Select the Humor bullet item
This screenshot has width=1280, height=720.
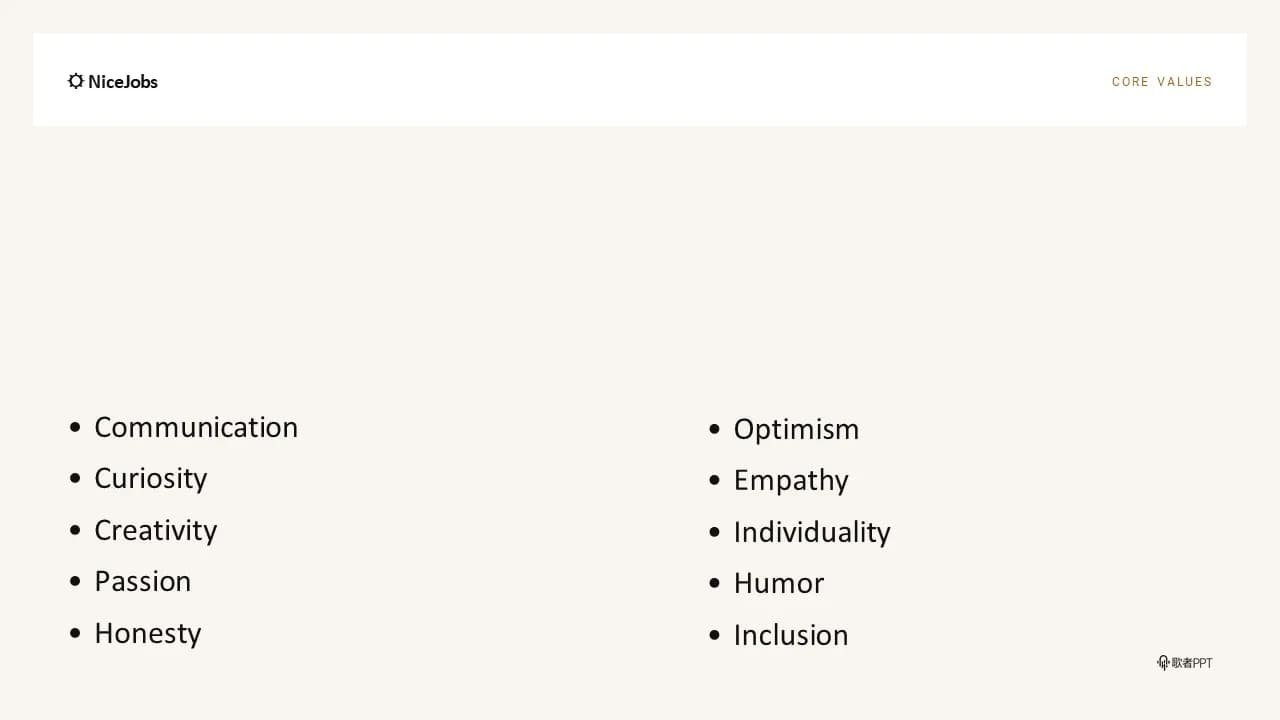pos(779,583)
